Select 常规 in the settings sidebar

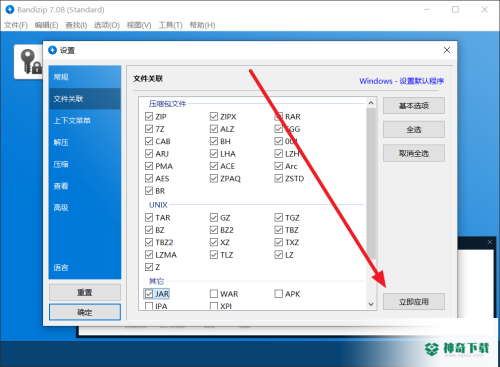(x=85, y=77)
